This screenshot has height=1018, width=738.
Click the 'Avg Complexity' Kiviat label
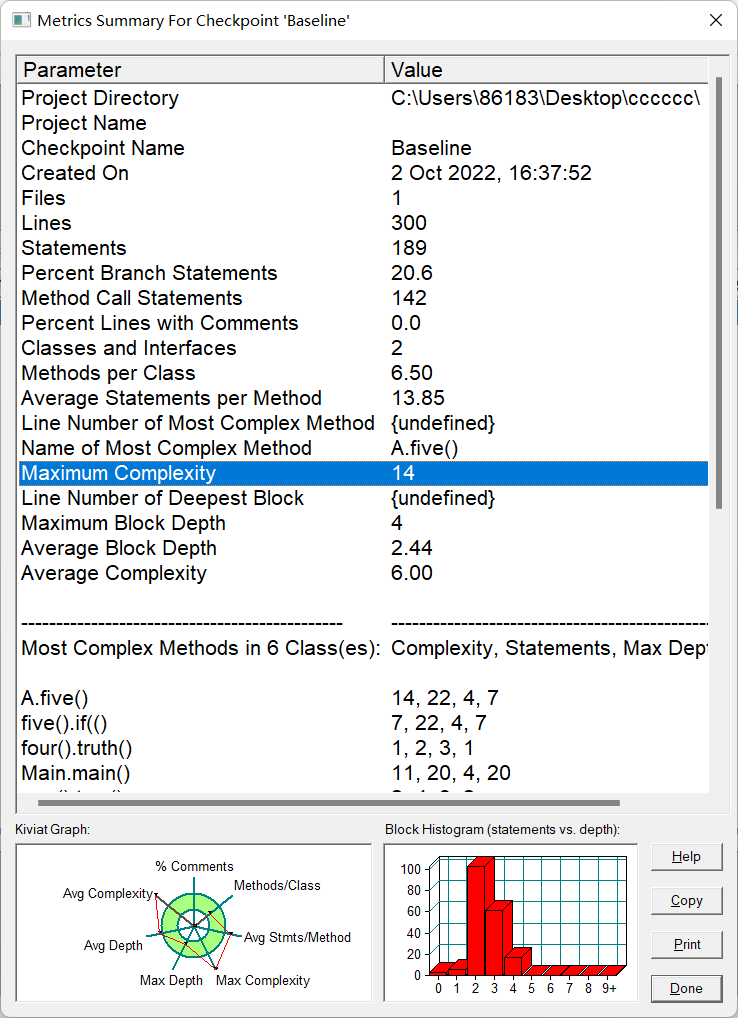click(107, 893)
